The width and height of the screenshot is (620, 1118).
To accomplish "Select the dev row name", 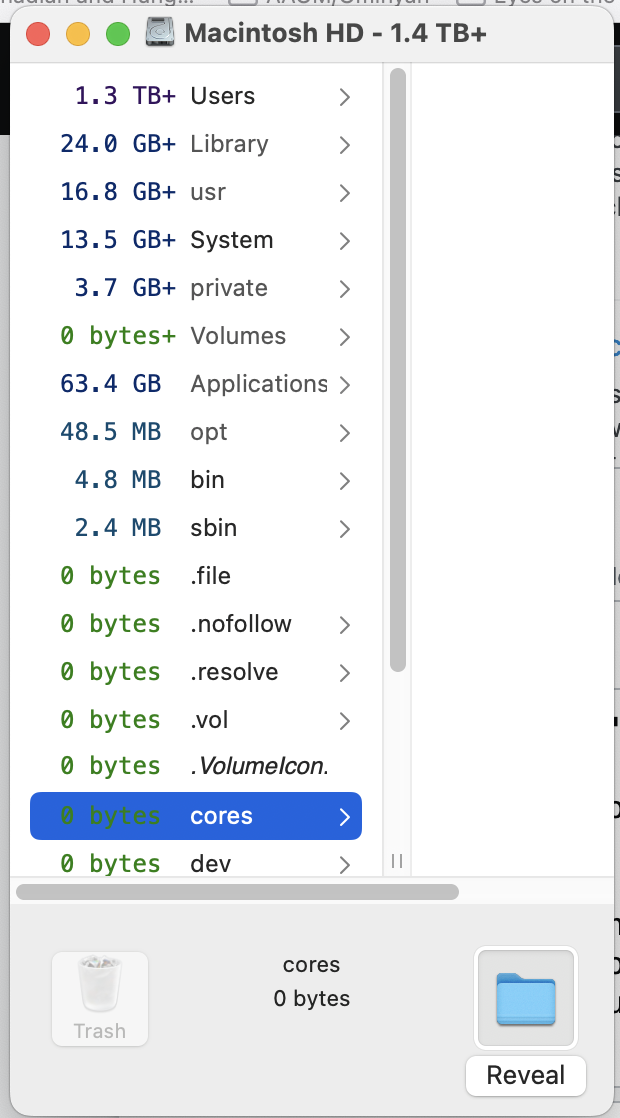I will pos(210,864).
